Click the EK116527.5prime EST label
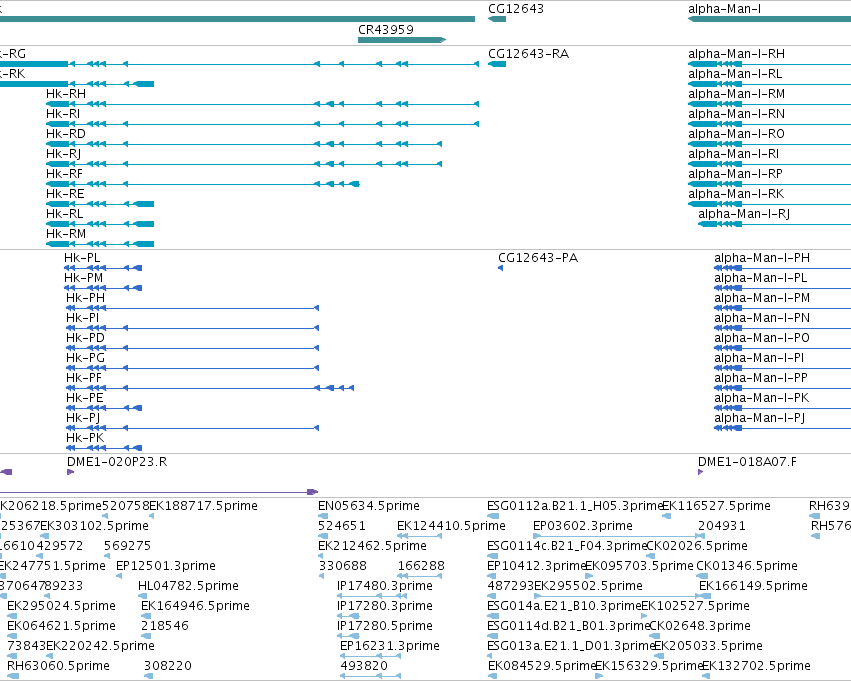 [x=716, y=506]
